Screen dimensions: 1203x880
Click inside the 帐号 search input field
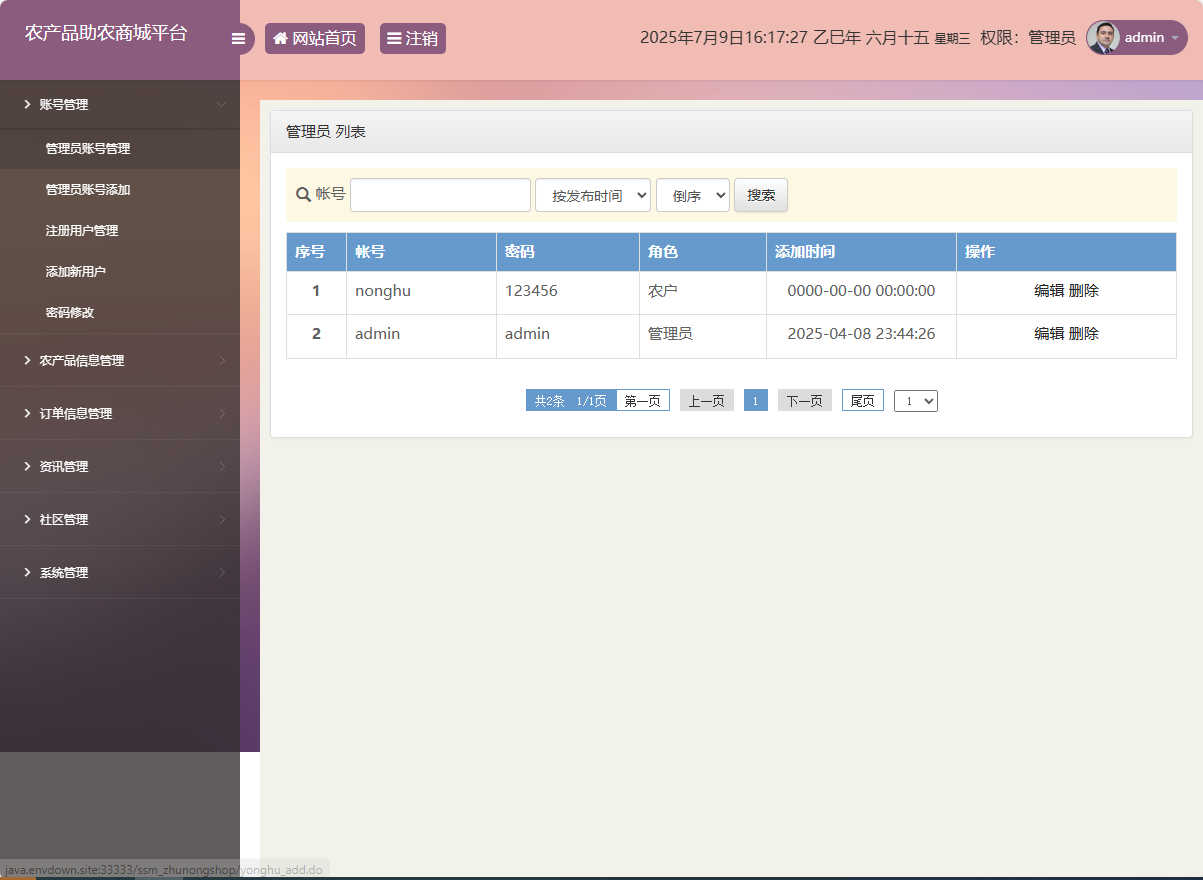(440, 194)
